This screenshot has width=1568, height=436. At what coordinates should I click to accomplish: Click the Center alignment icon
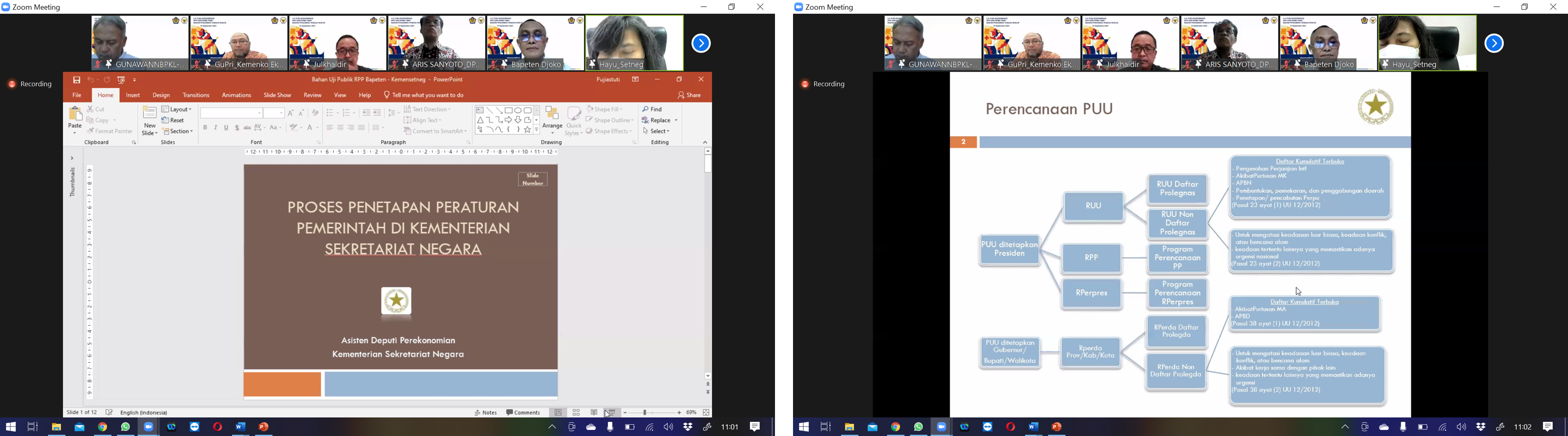tap(340, 128)
